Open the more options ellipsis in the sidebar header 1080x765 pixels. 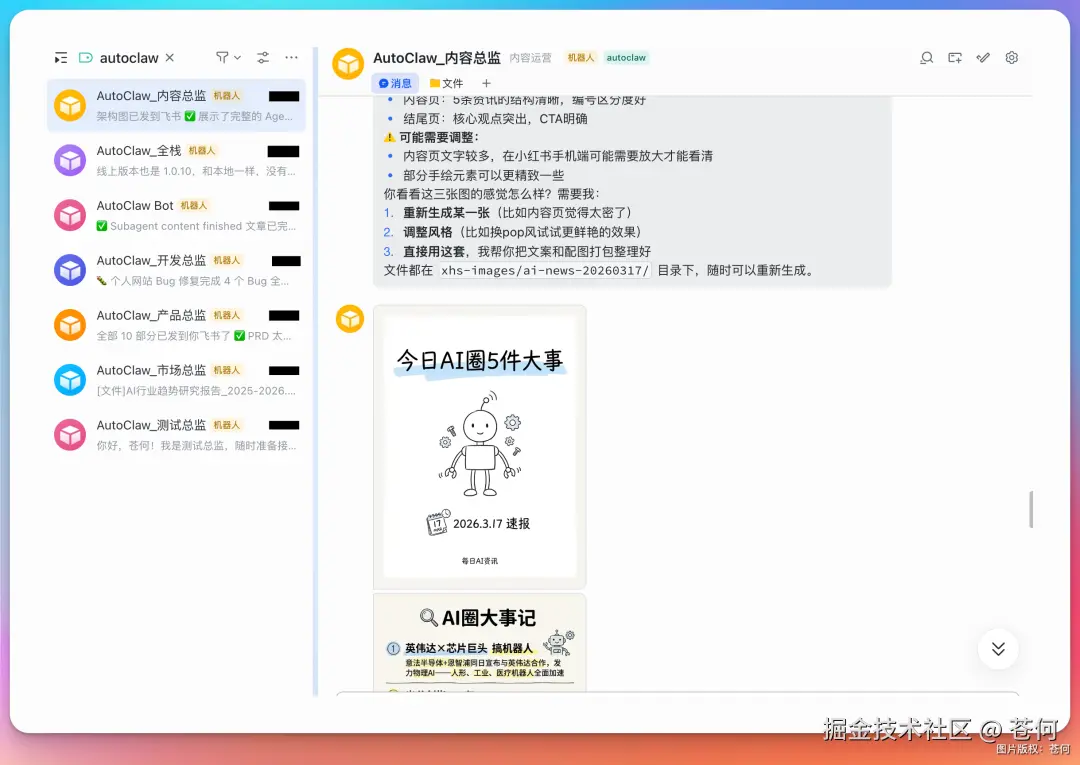pos(291,57)
